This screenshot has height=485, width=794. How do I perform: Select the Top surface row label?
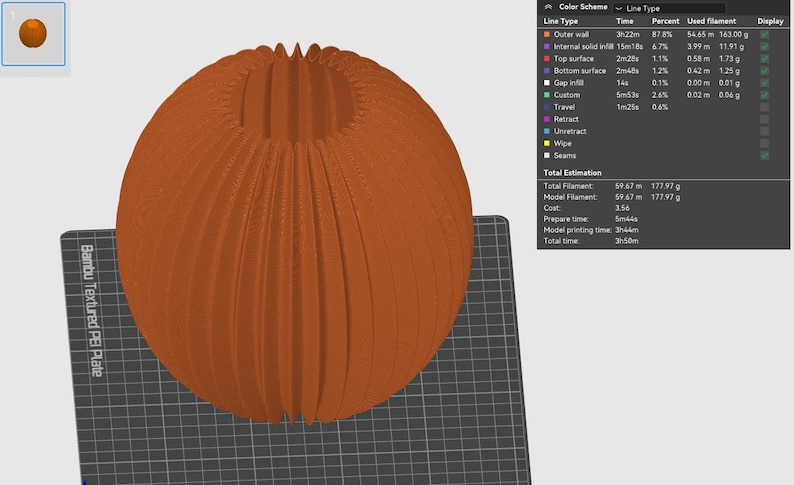(x=574, y=59)
